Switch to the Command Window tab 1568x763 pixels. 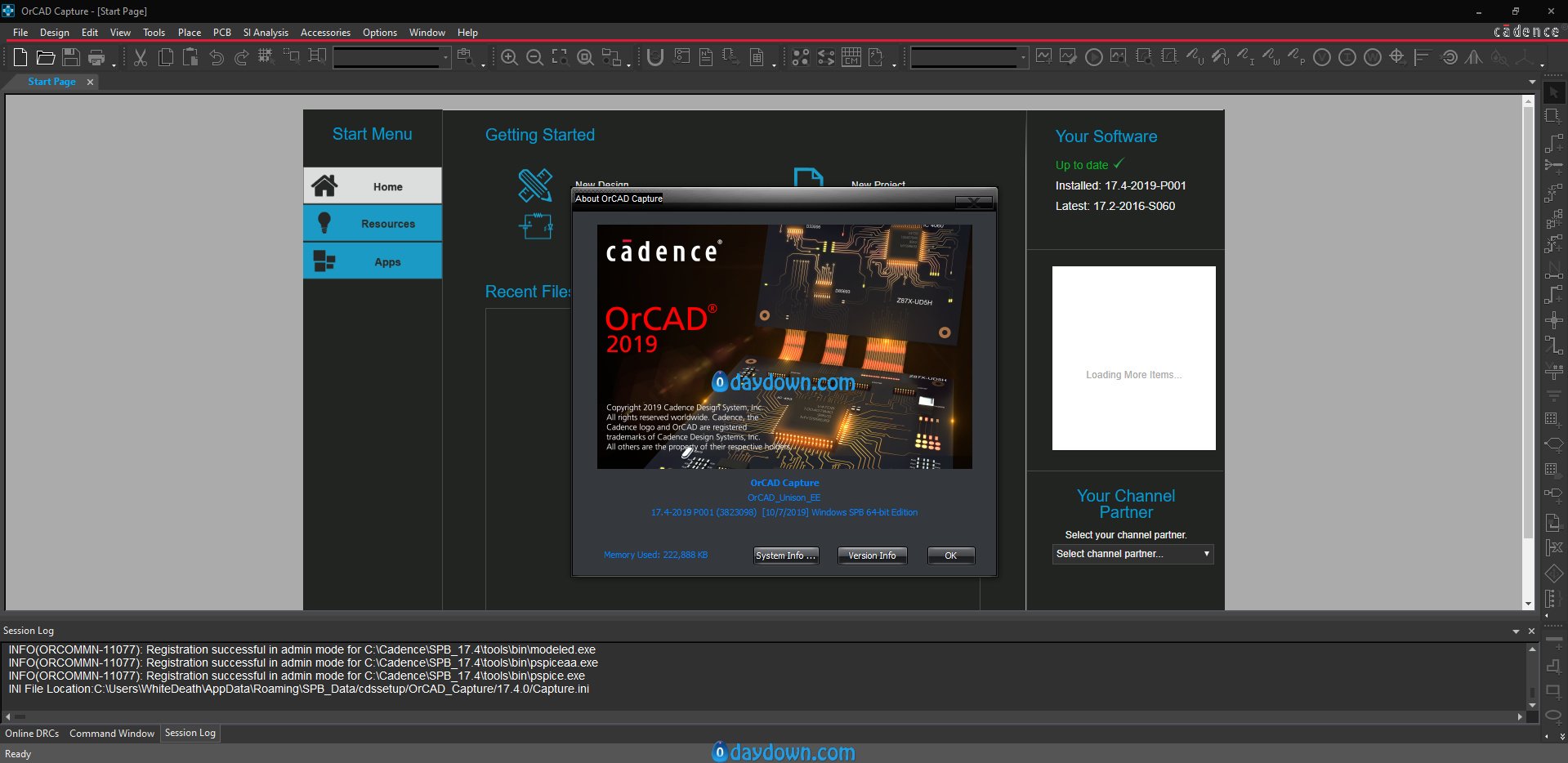(112, 734)
